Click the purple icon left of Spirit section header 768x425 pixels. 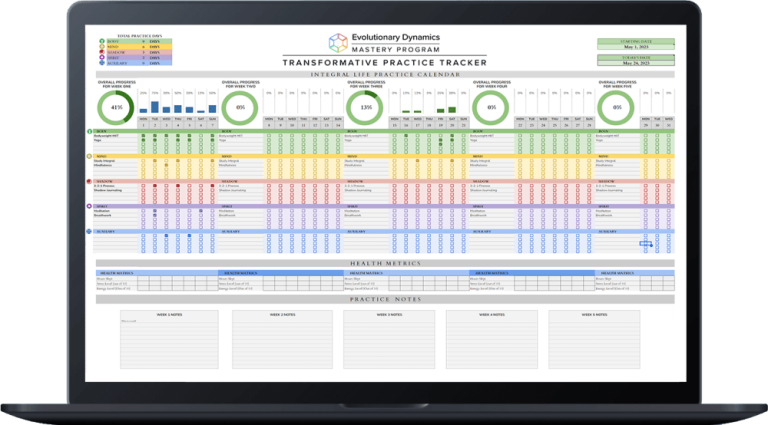(89, 206)
